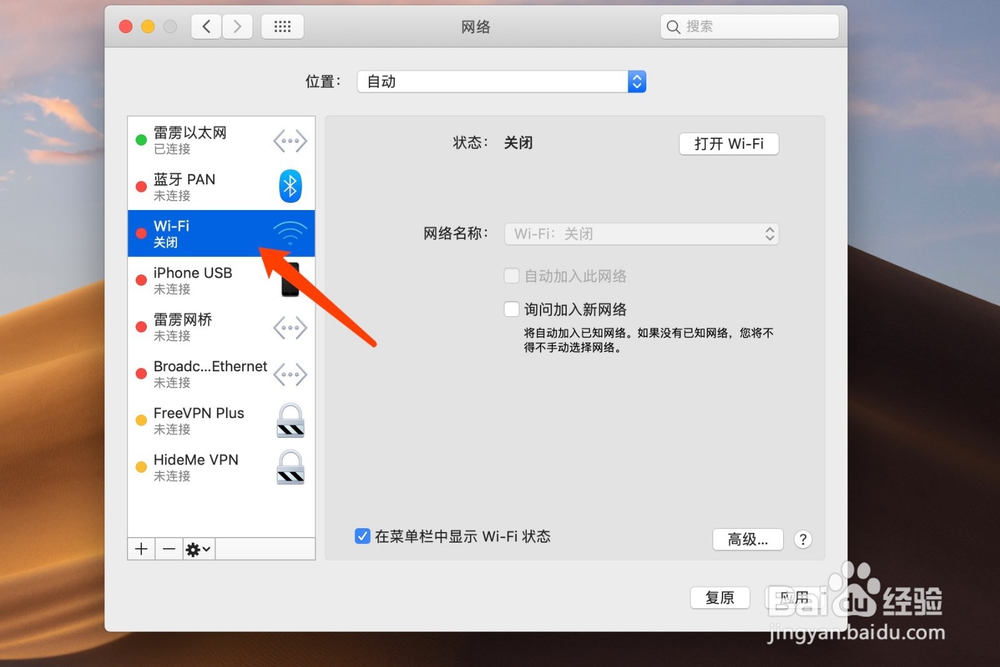Screen dimensions: 1000x667
Task: Click the Bluetooth PAN icon
Action: point(289,186)
